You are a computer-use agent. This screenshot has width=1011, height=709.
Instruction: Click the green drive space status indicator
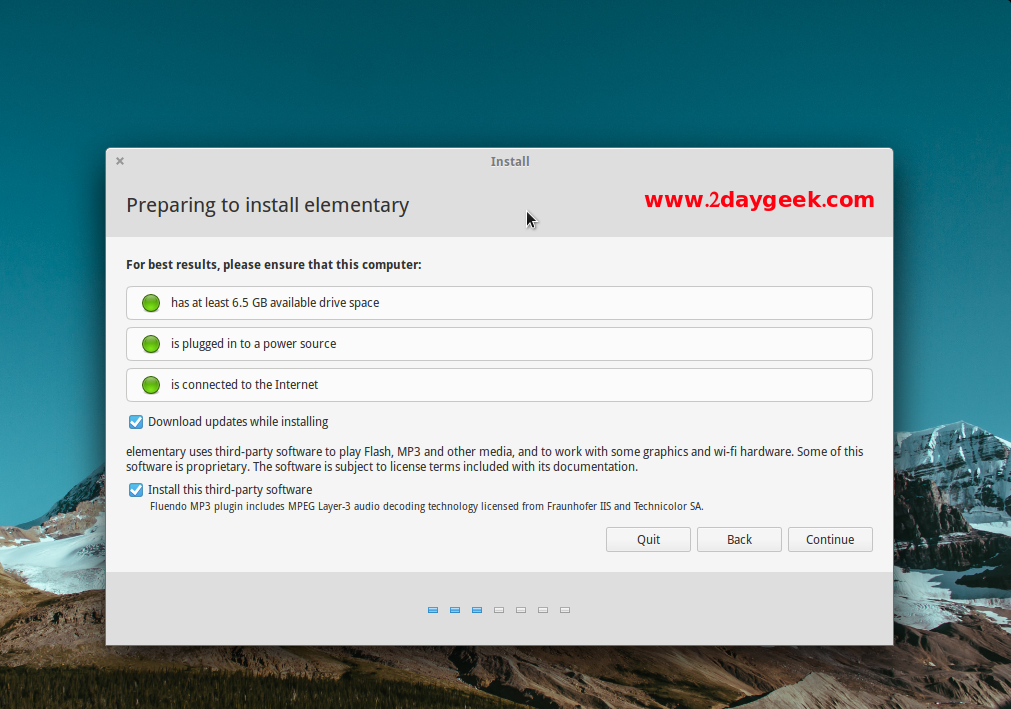[x=151, y=303]
